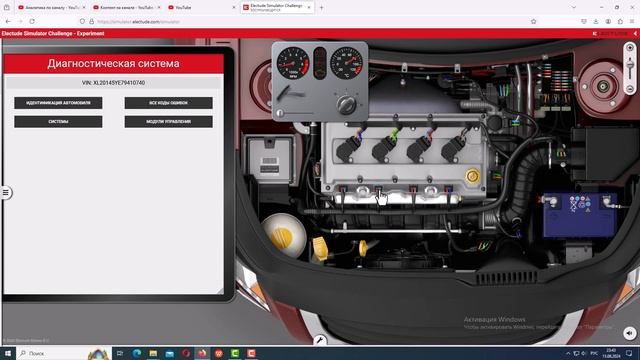The width and height of the screenshot is (640, 360).
Task: Open the green Camtasia taskbar icon
Action: 235,353
